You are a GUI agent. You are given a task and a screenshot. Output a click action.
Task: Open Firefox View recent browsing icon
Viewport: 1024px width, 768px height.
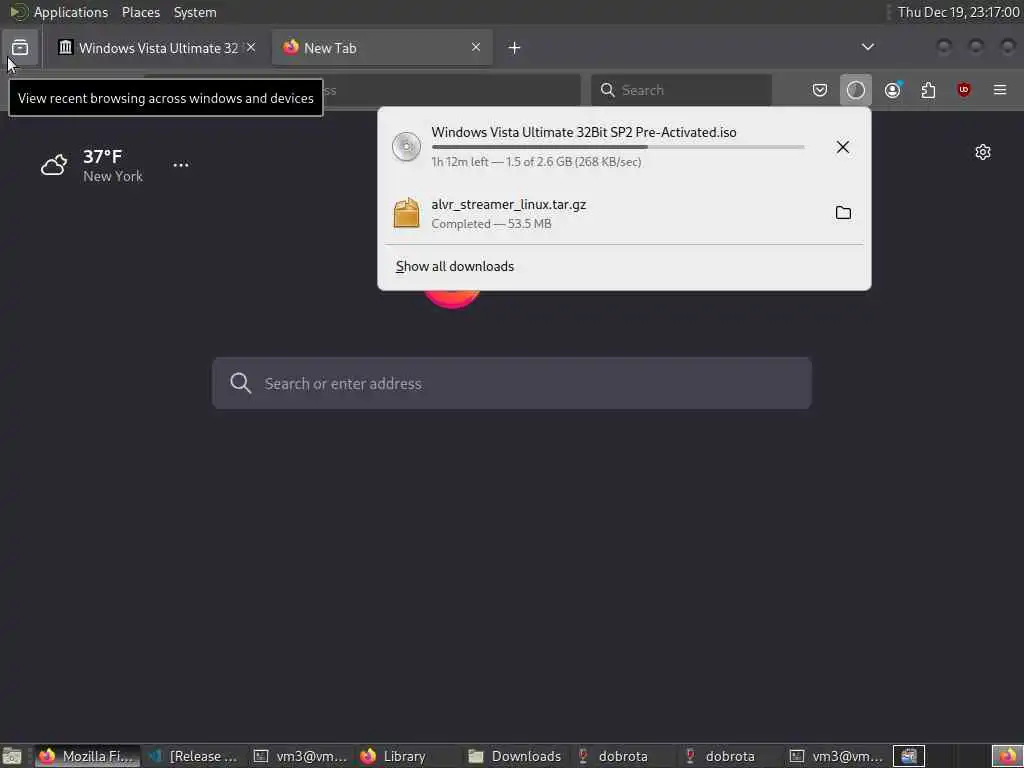pos(20,48)
